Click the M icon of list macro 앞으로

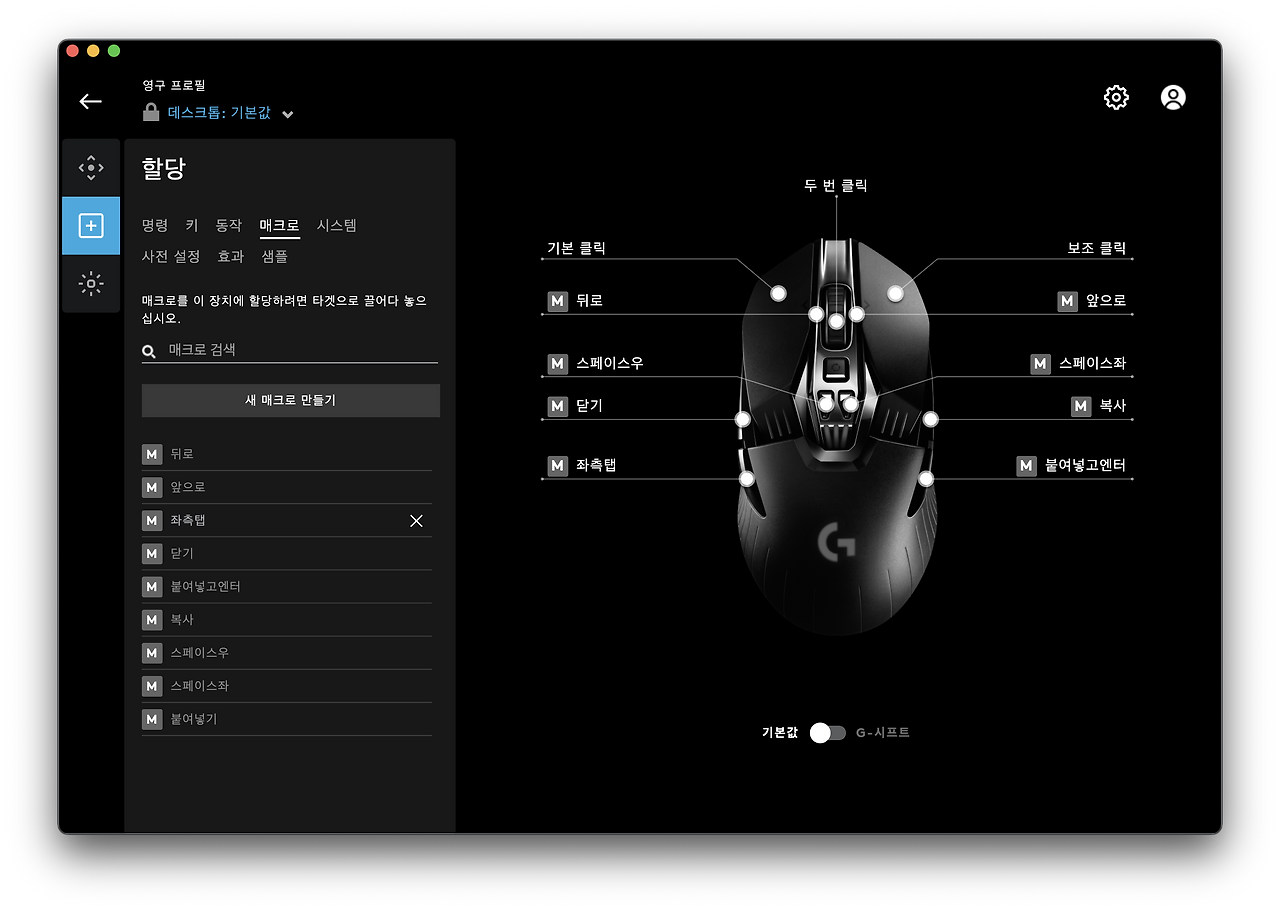click(x=152, y=487)
